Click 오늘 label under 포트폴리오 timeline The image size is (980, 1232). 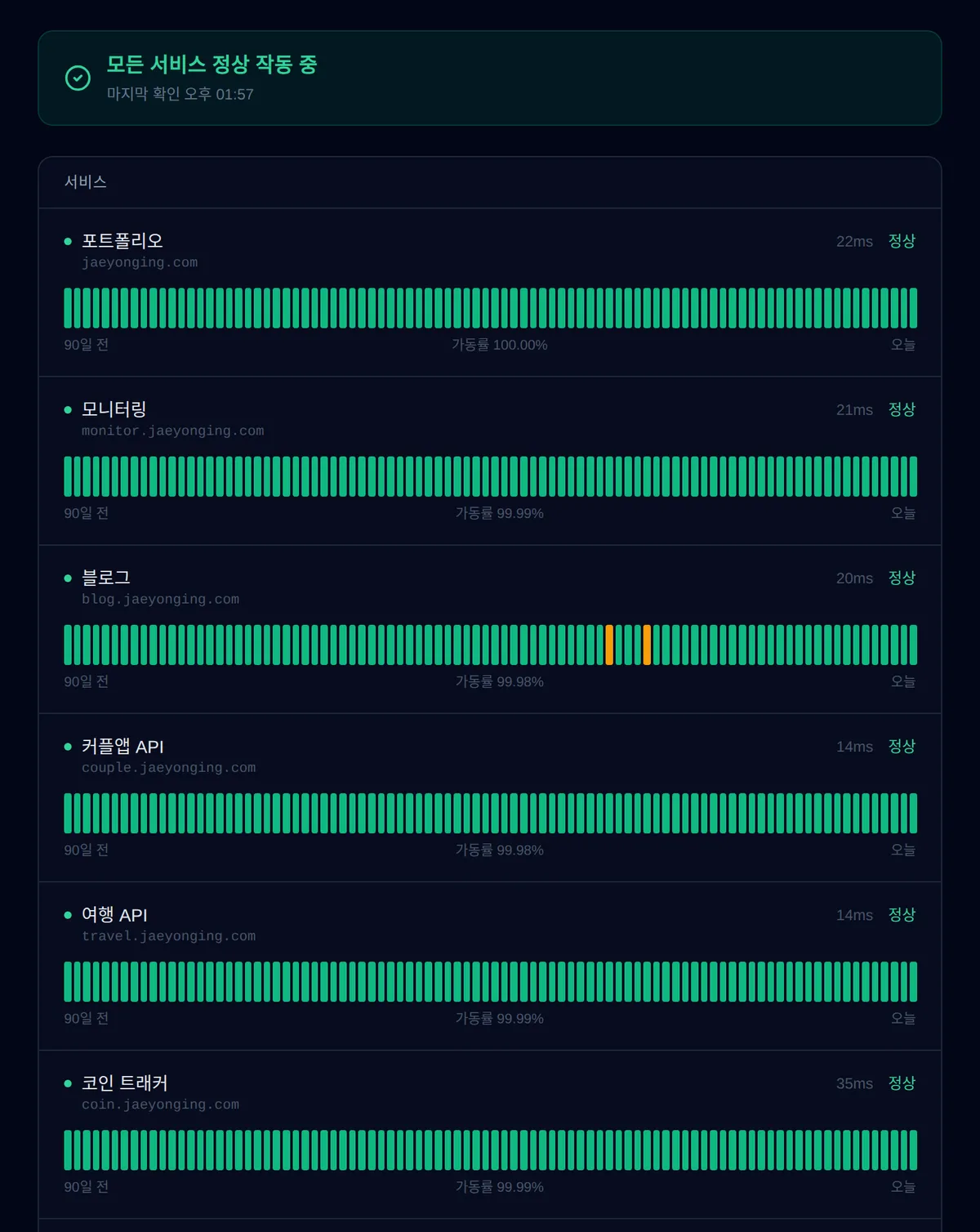coord(903,345)
